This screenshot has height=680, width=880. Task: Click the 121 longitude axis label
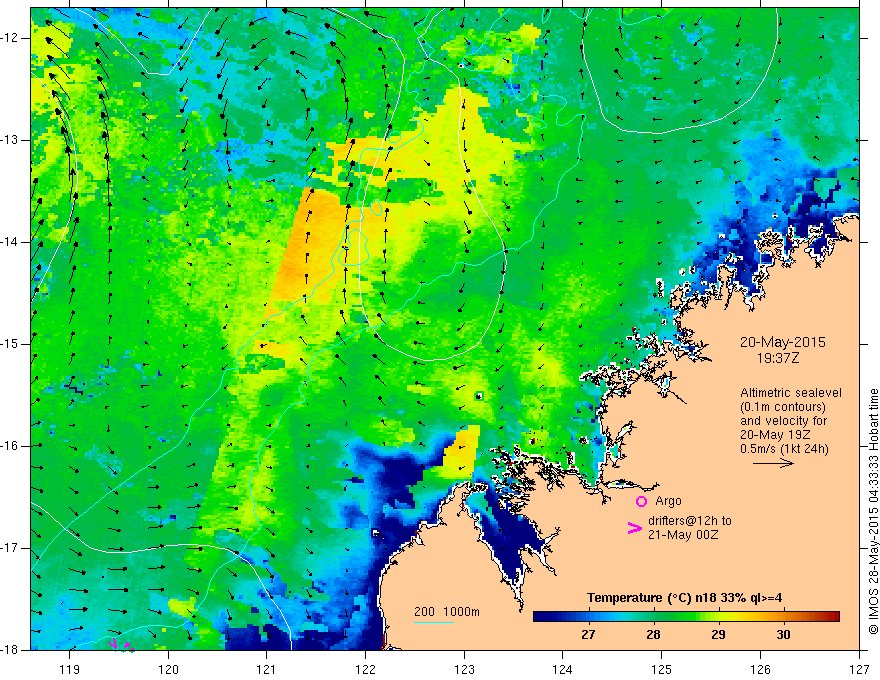[267, 669]
